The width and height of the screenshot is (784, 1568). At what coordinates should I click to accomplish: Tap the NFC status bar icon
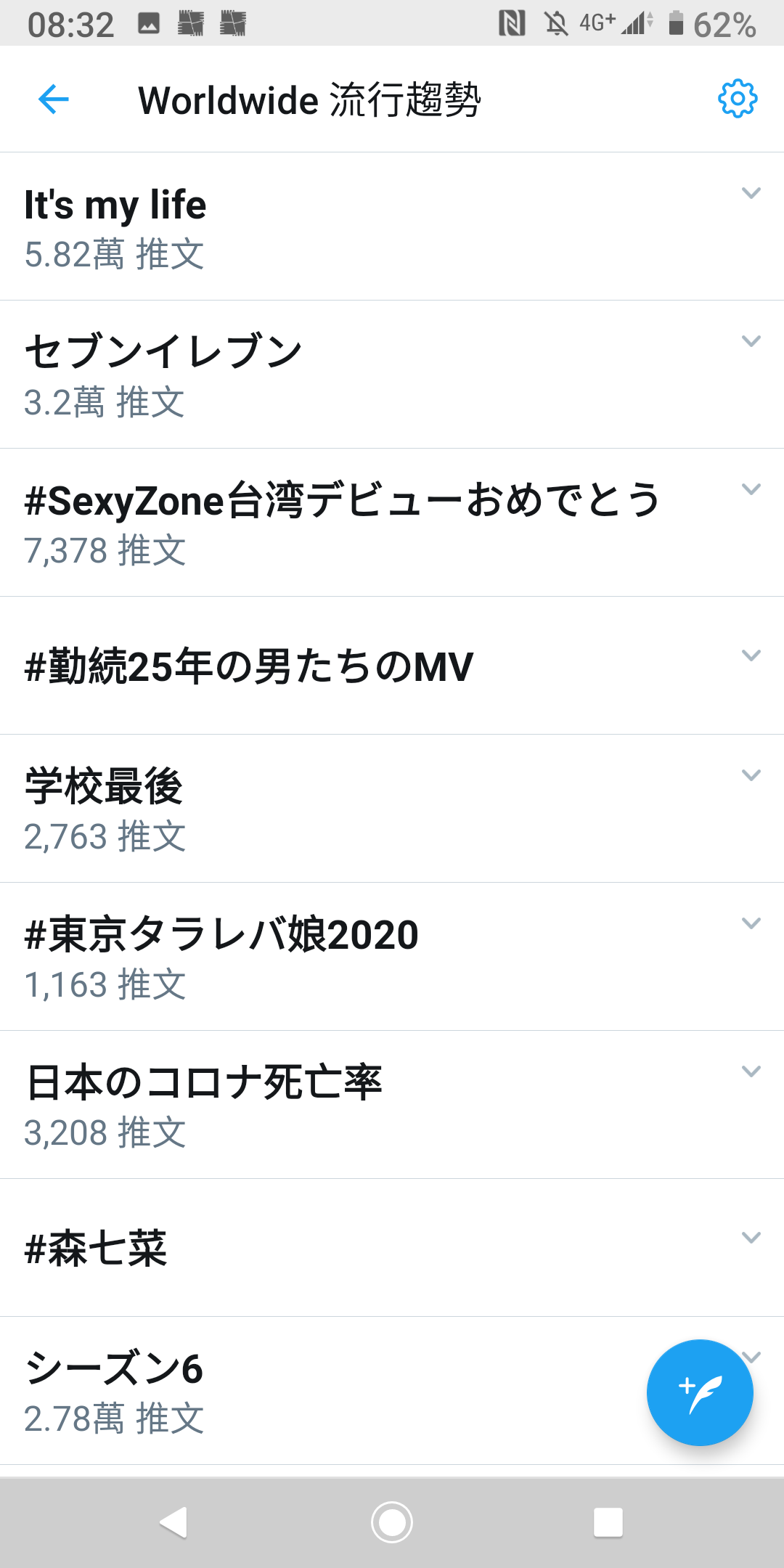(512, 24)
